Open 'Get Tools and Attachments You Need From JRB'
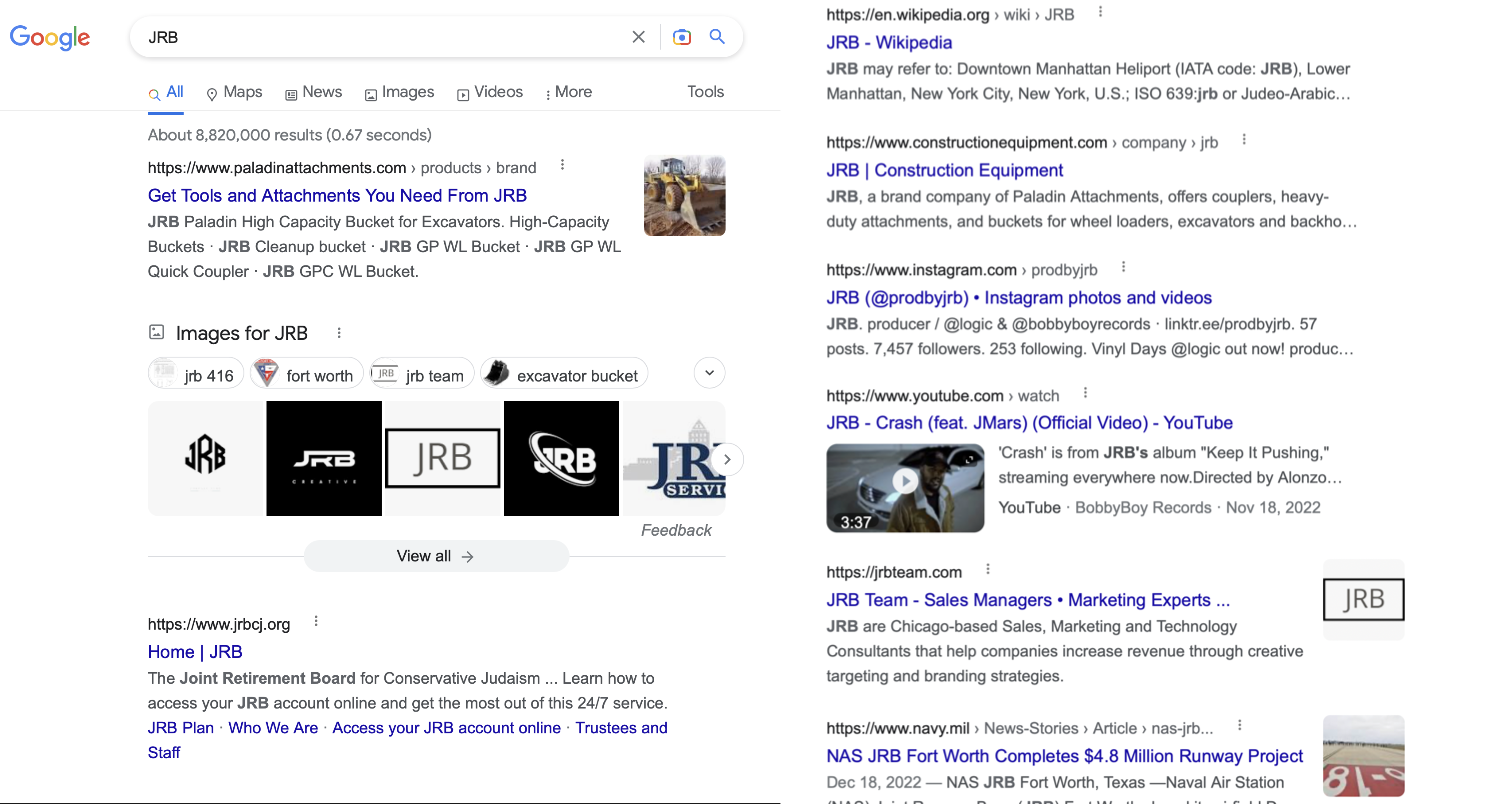Viewport: 1490px width, 804px height. click(x=337, y=196)
